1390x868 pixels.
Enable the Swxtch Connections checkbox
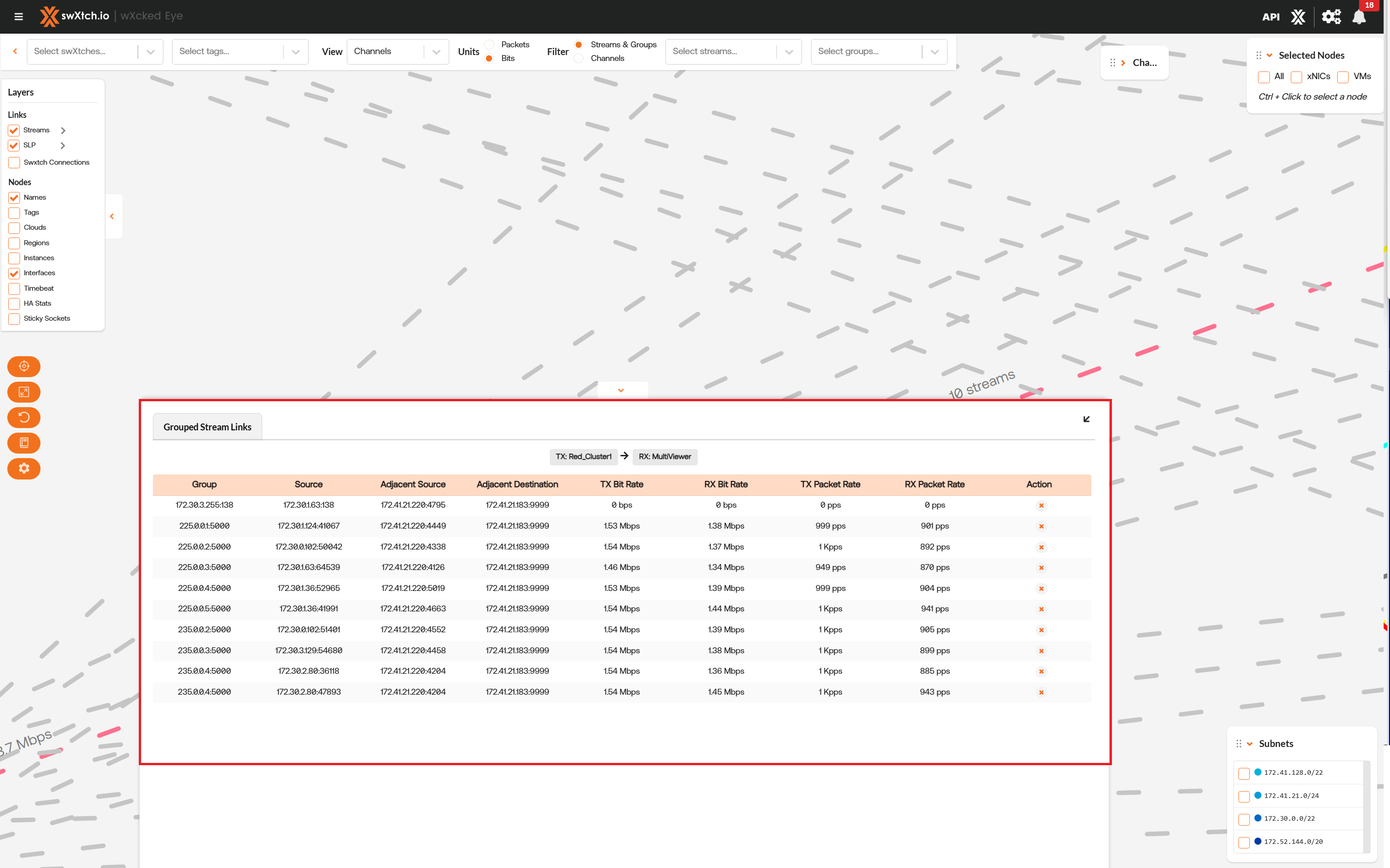(x=15, y=162)
